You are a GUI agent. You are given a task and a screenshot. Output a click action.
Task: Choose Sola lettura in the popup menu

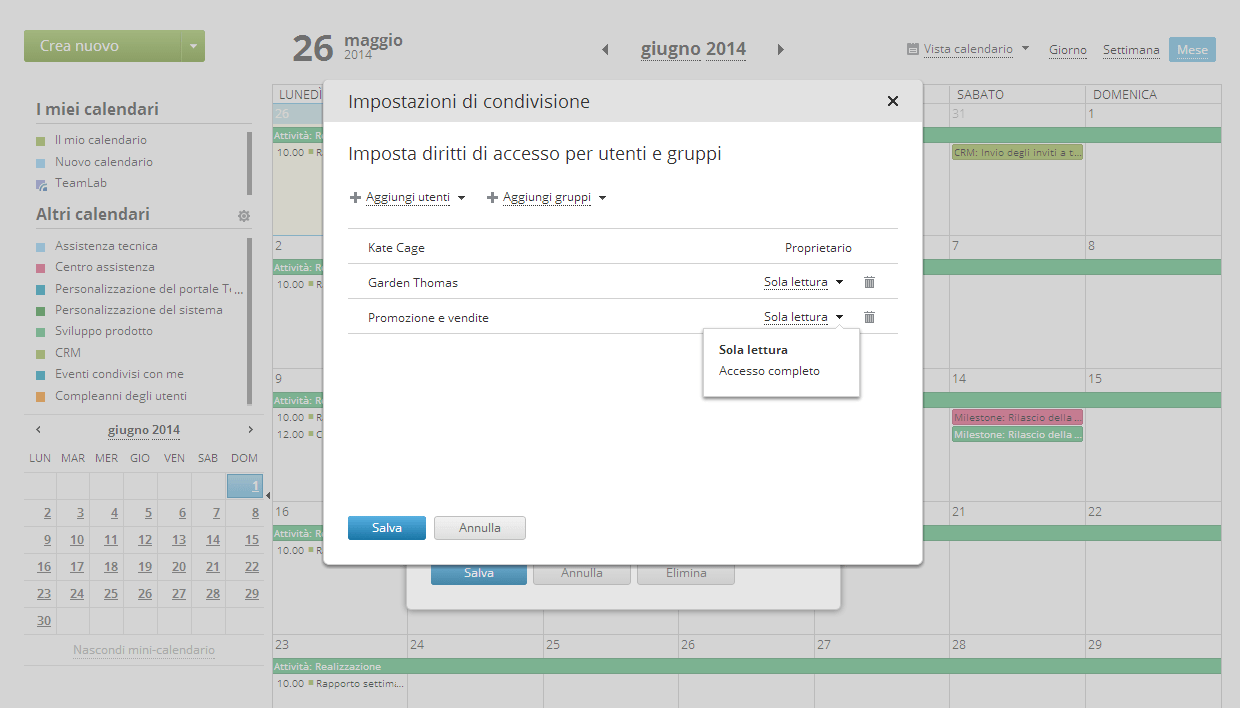pyautogui.click(x=753, y=350)
